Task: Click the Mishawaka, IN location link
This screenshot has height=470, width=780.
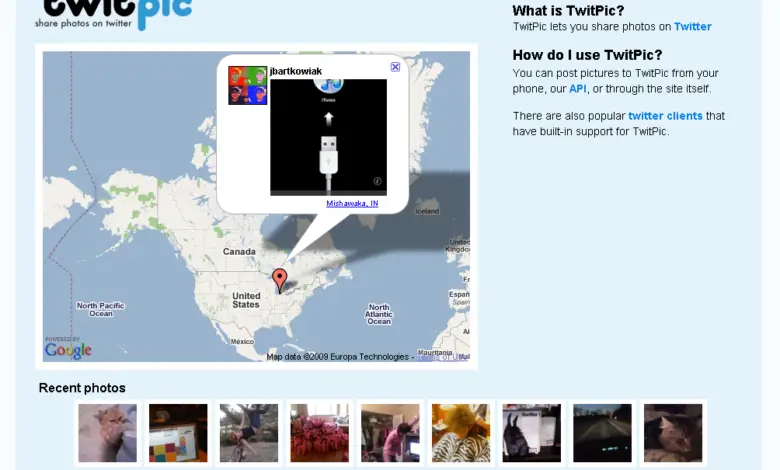Action: click(x=352, y=203)
